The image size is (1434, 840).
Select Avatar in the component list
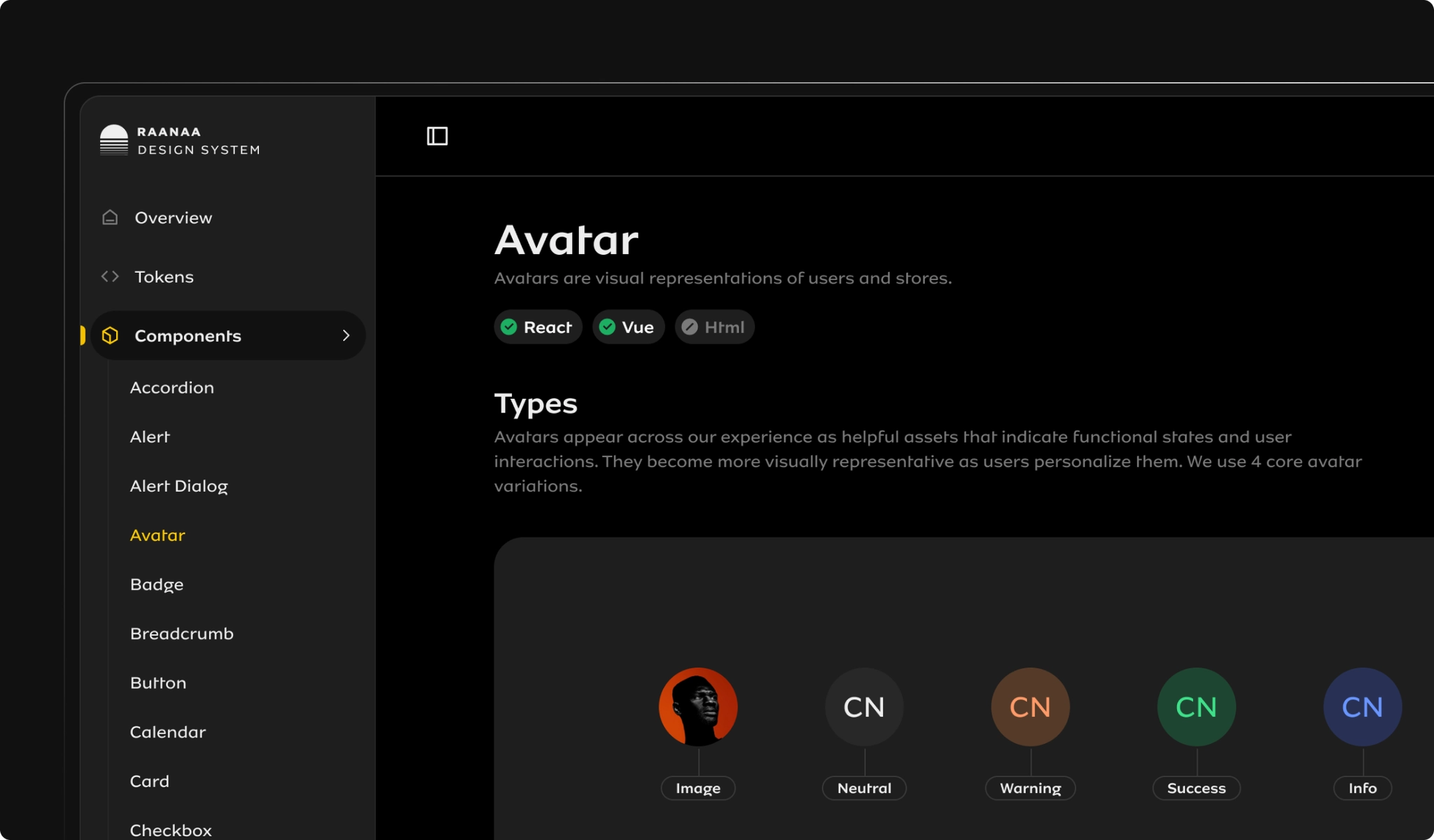158,535
